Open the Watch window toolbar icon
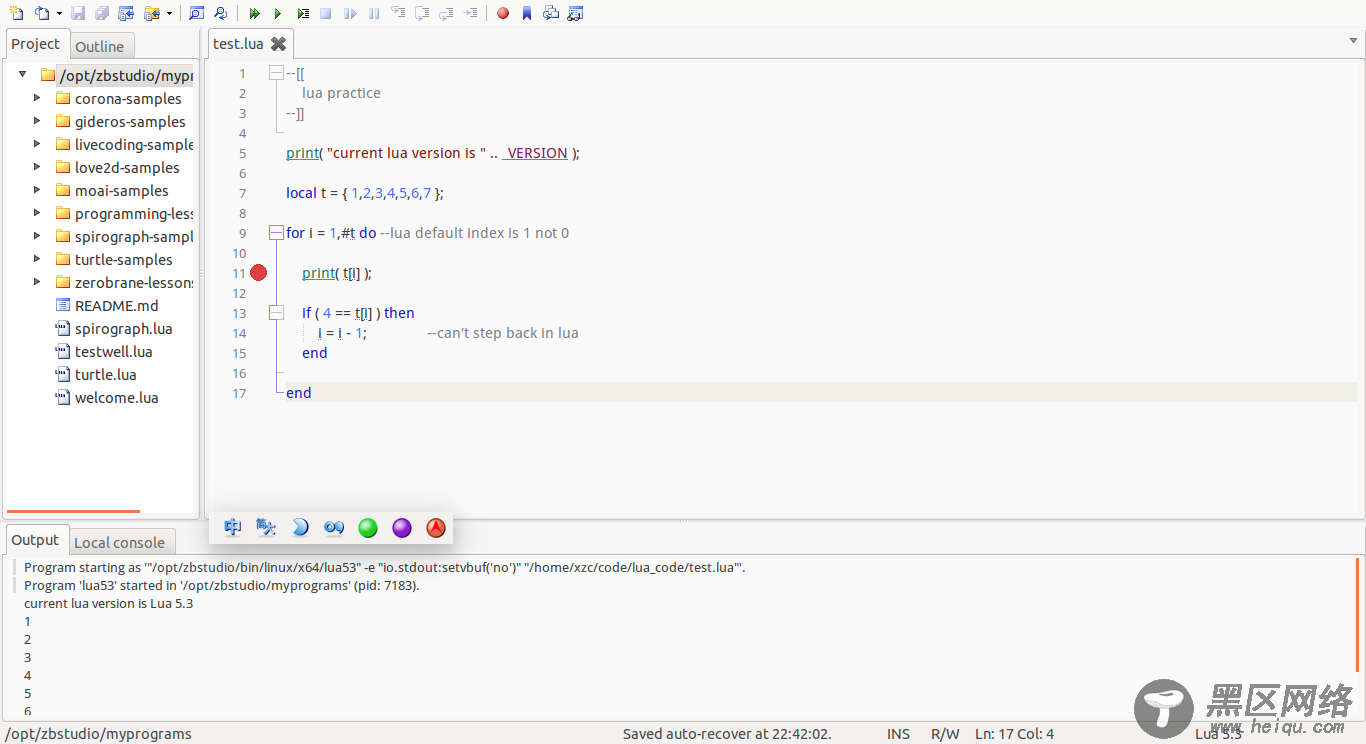Screen dimensions: 1366x744 pos(575,13)
